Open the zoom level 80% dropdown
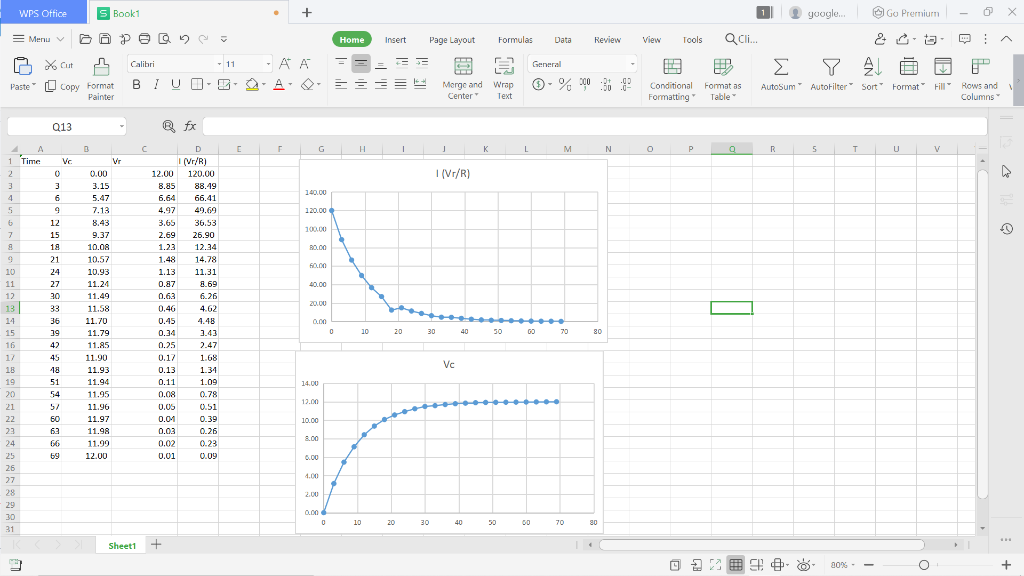Viewport: 1024px width, 576px height. (x=842, y=565)
